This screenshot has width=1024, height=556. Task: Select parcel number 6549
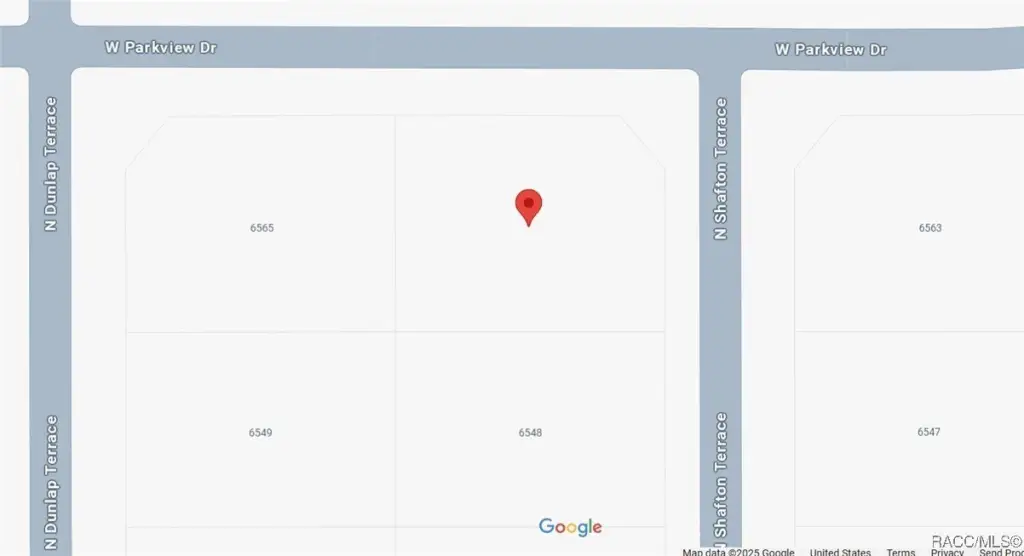261,433
